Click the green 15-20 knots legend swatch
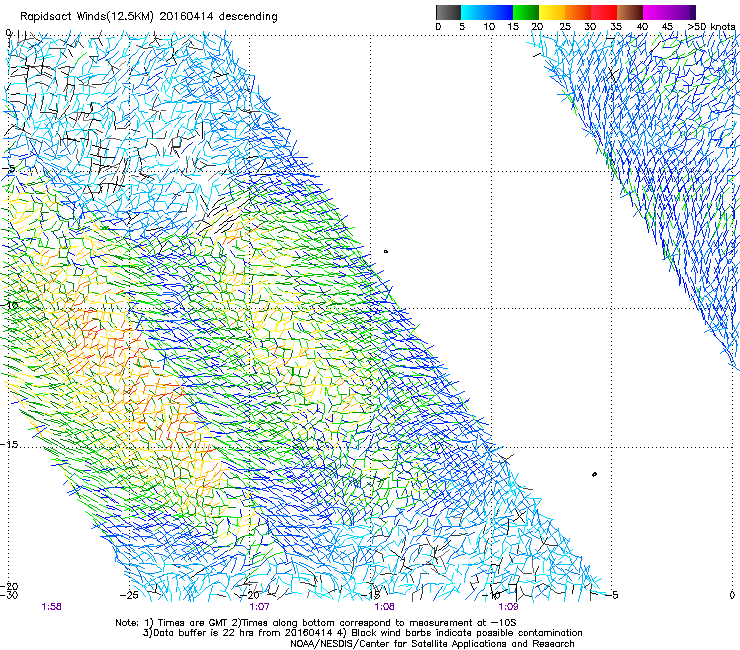 (x=526, y=12)
